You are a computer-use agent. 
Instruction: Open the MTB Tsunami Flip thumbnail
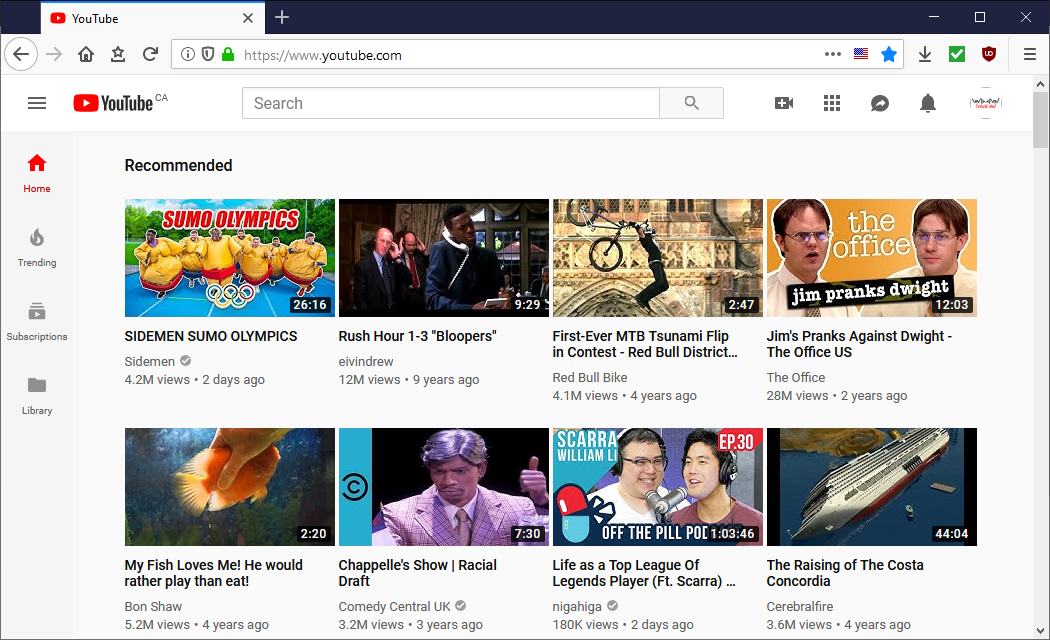tap(658, 258)
